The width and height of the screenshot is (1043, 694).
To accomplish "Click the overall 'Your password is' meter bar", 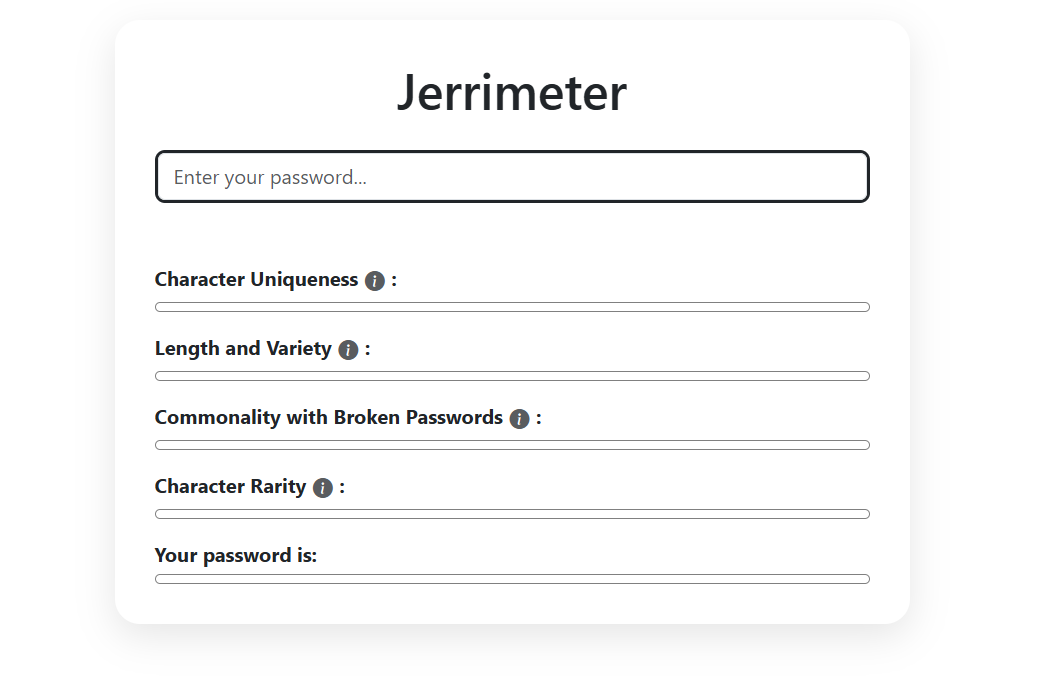I will click(512, 579).
